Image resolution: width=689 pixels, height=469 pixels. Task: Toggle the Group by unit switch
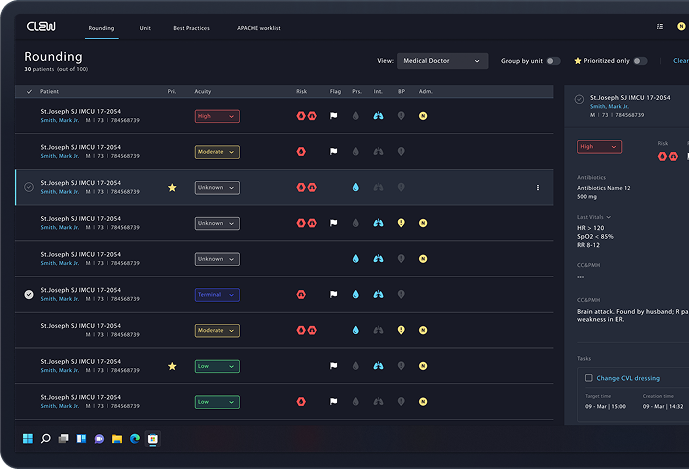[553, 61]
